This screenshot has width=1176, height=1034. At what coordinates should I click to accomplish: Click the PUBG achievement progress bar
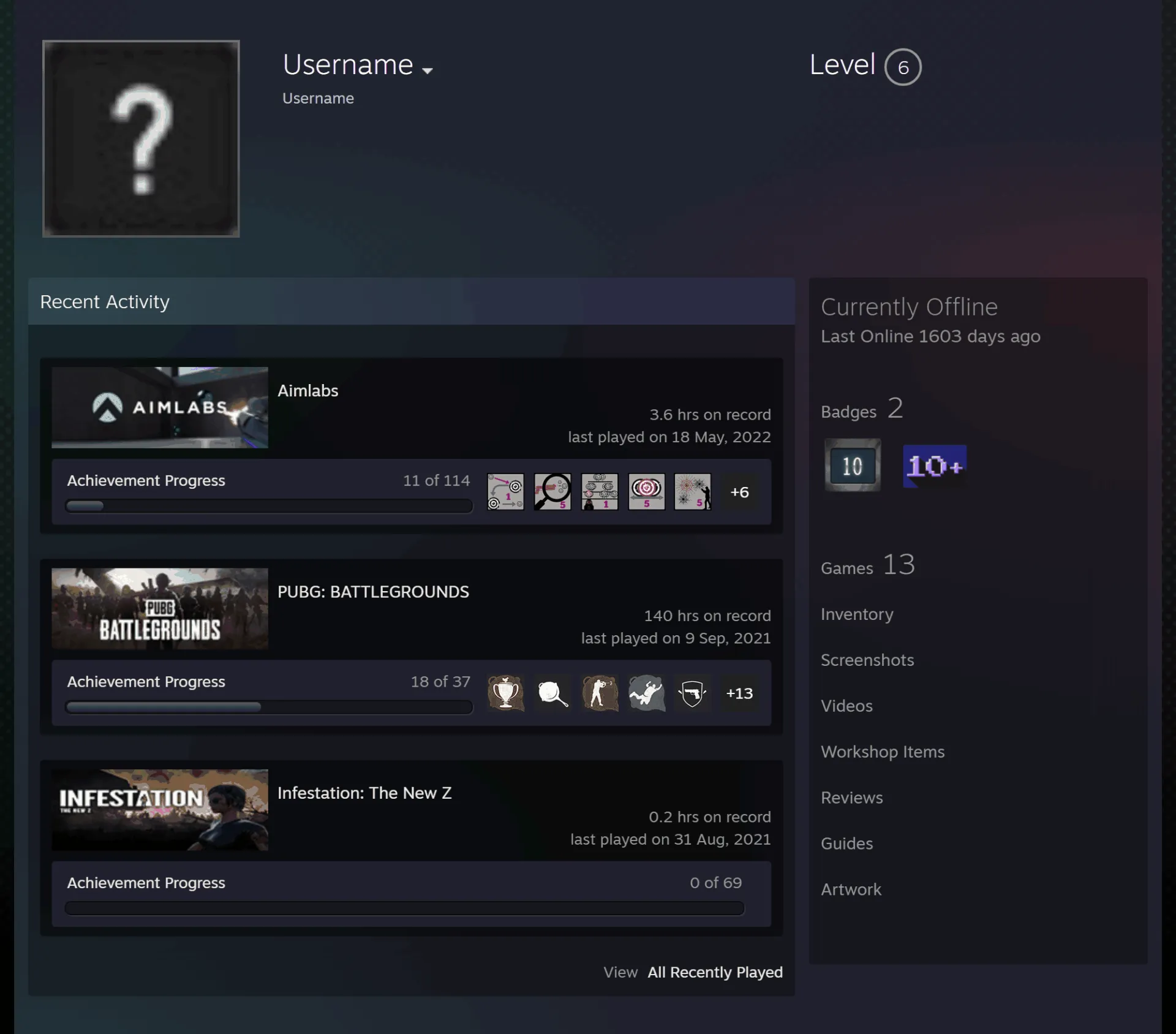269,708
